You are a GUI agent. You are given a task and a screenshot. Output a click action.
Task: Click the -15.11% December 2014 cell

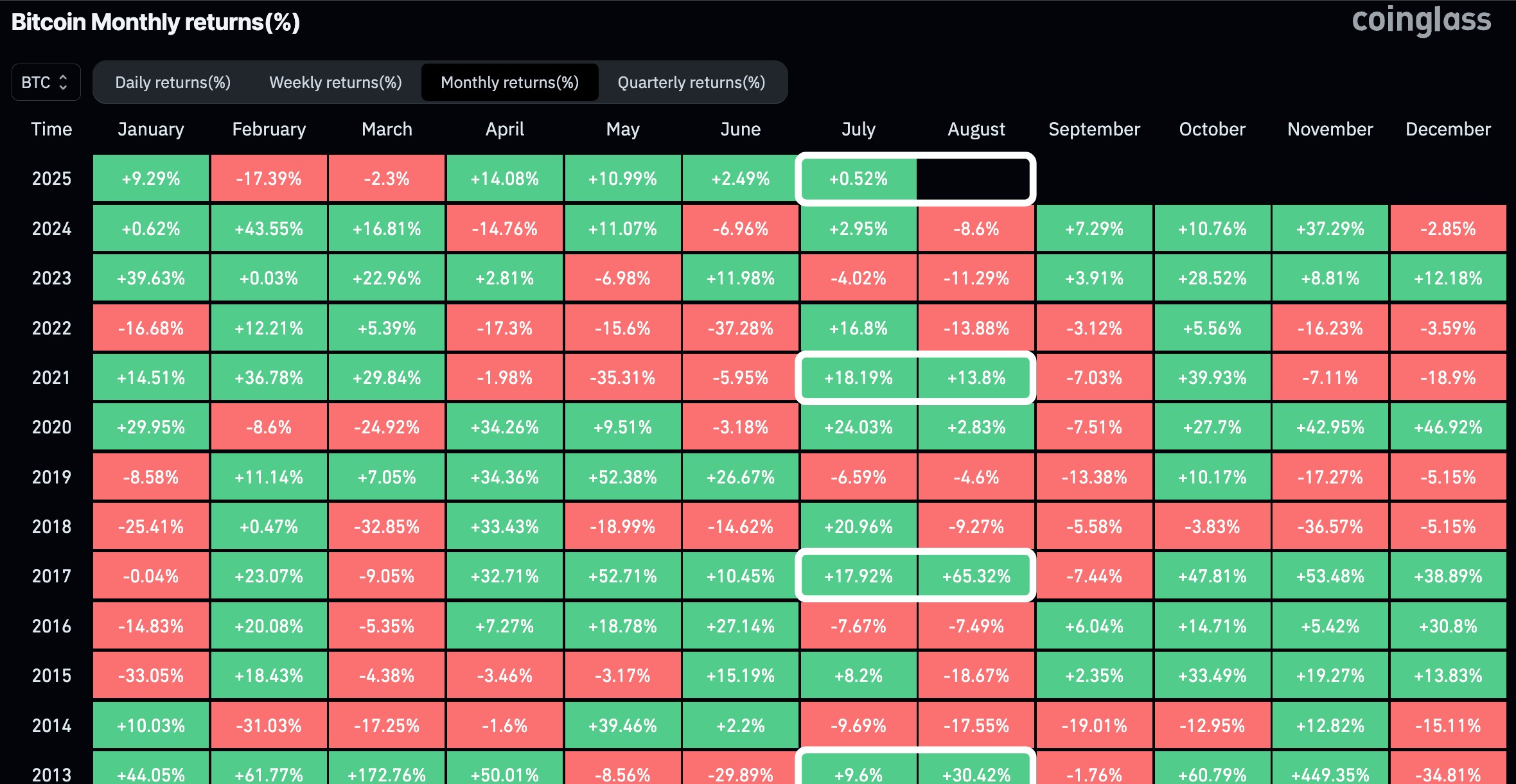[1448, 725]
